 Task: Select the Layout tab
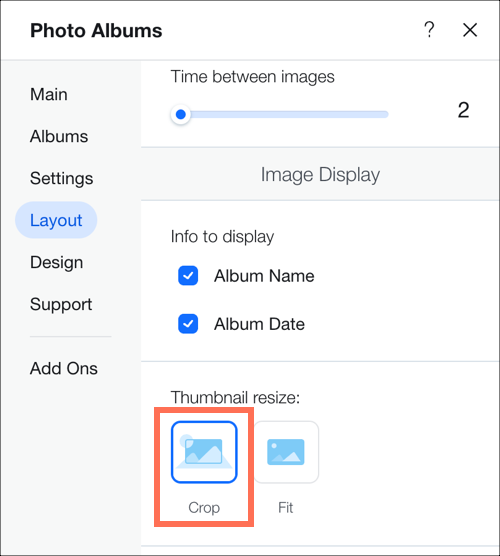tap(56, 220)
